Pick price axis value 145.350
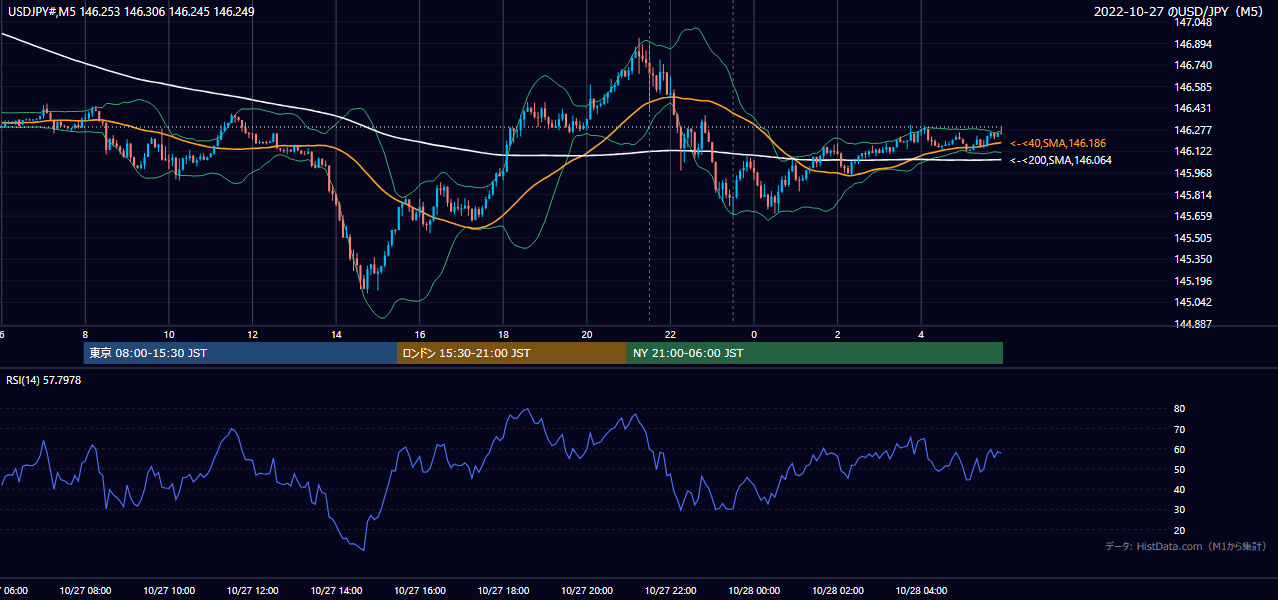The image size is (1278, 600). (1194, 259)
